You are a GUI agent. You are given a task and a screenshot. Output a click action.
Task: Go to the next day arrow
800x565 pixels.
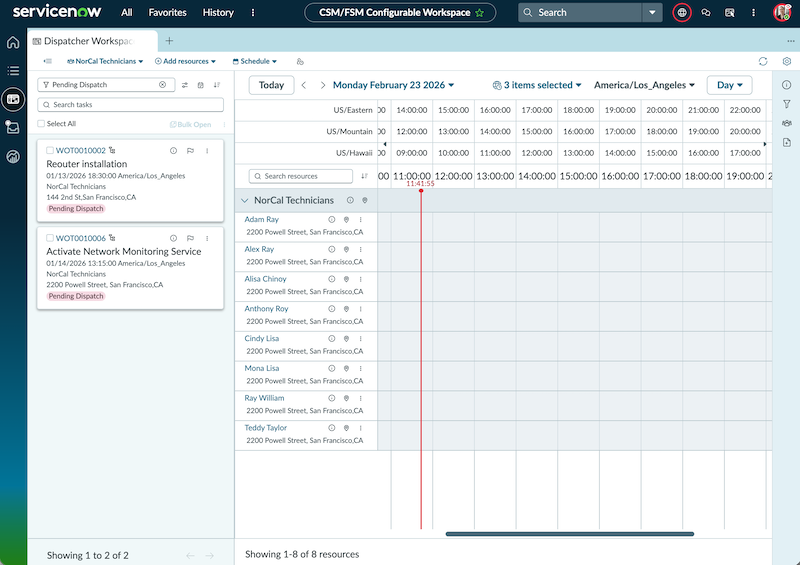pyautogui.click(x=322, y=85)
